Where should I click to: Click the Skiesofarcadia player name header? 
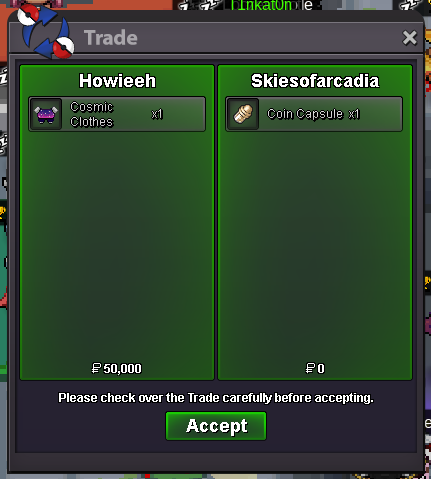pyautogui.click(x=315, y=81)
